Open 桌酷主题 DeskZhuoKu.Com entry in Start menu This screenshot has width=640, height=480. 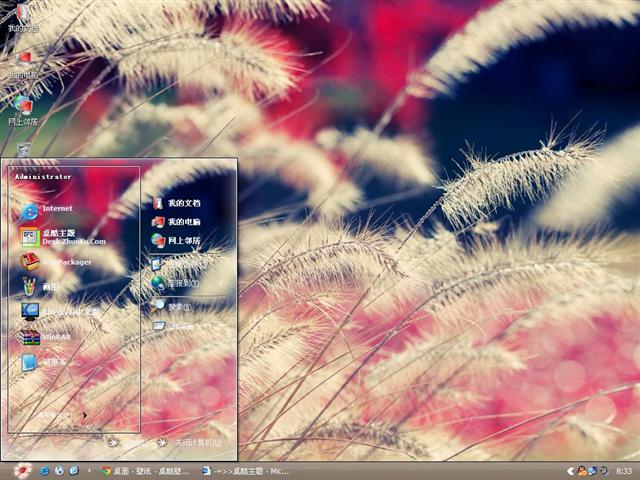(x=63, y=237)
